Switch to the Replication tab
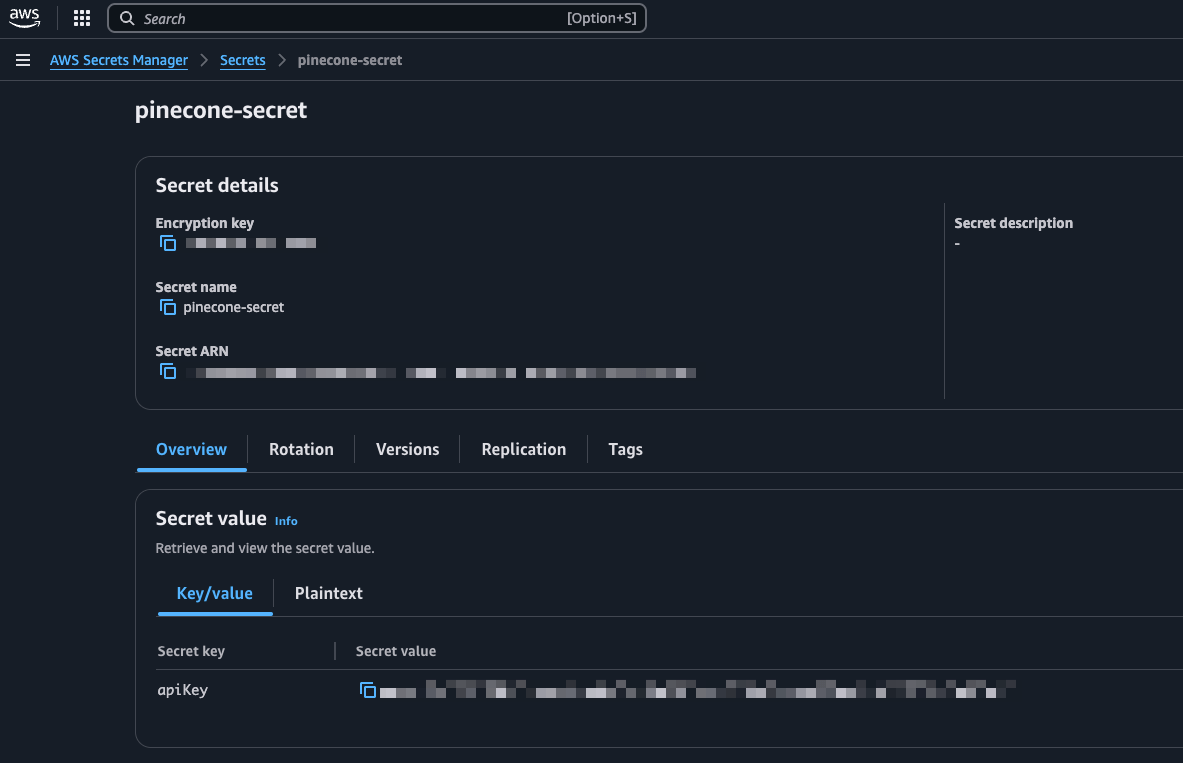The image size is (1183, 763). click(524, 449)
